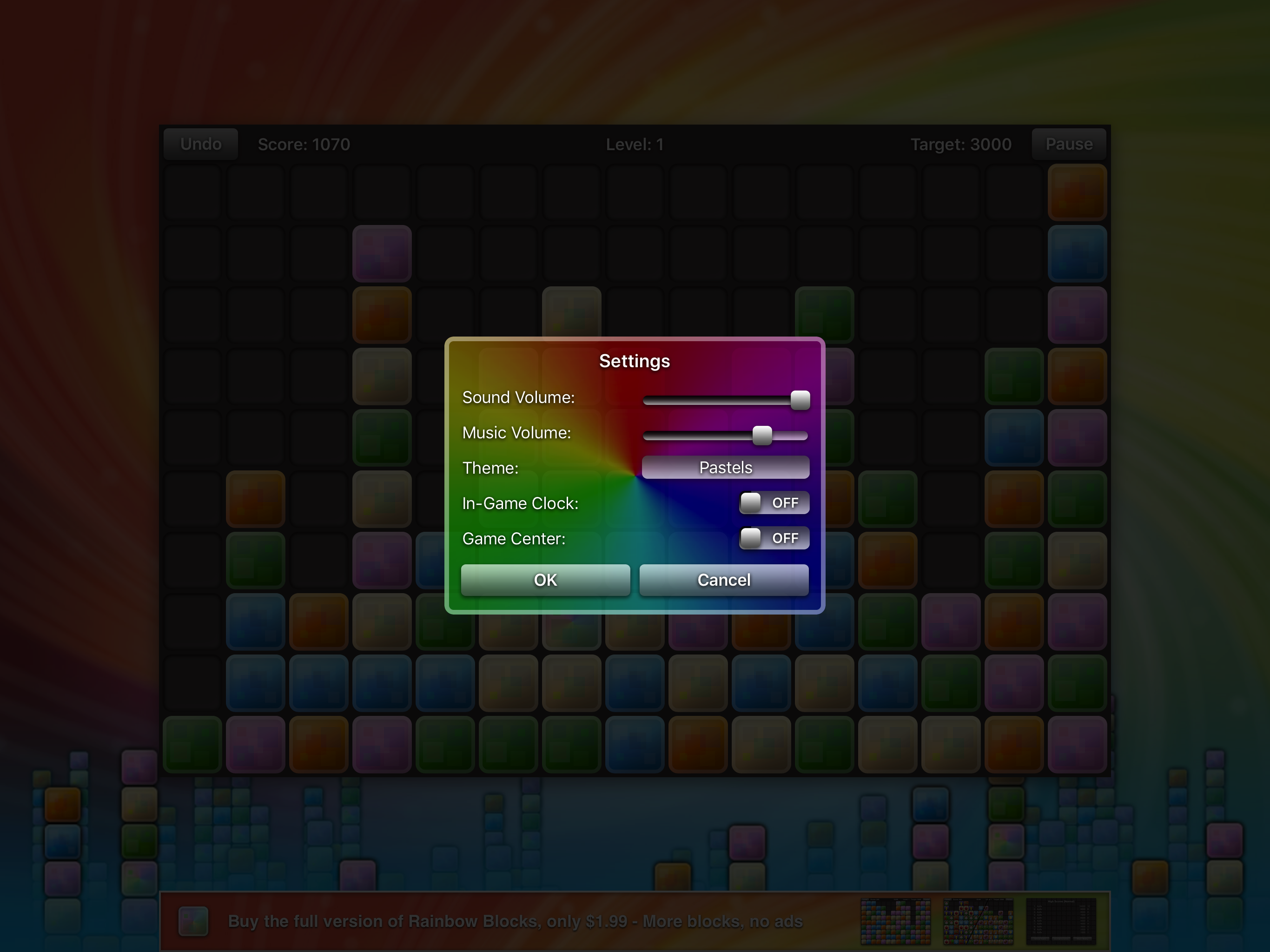Hit the Pause button at top right
This screenshot has width=1270, height=952.
point(1068,144)
